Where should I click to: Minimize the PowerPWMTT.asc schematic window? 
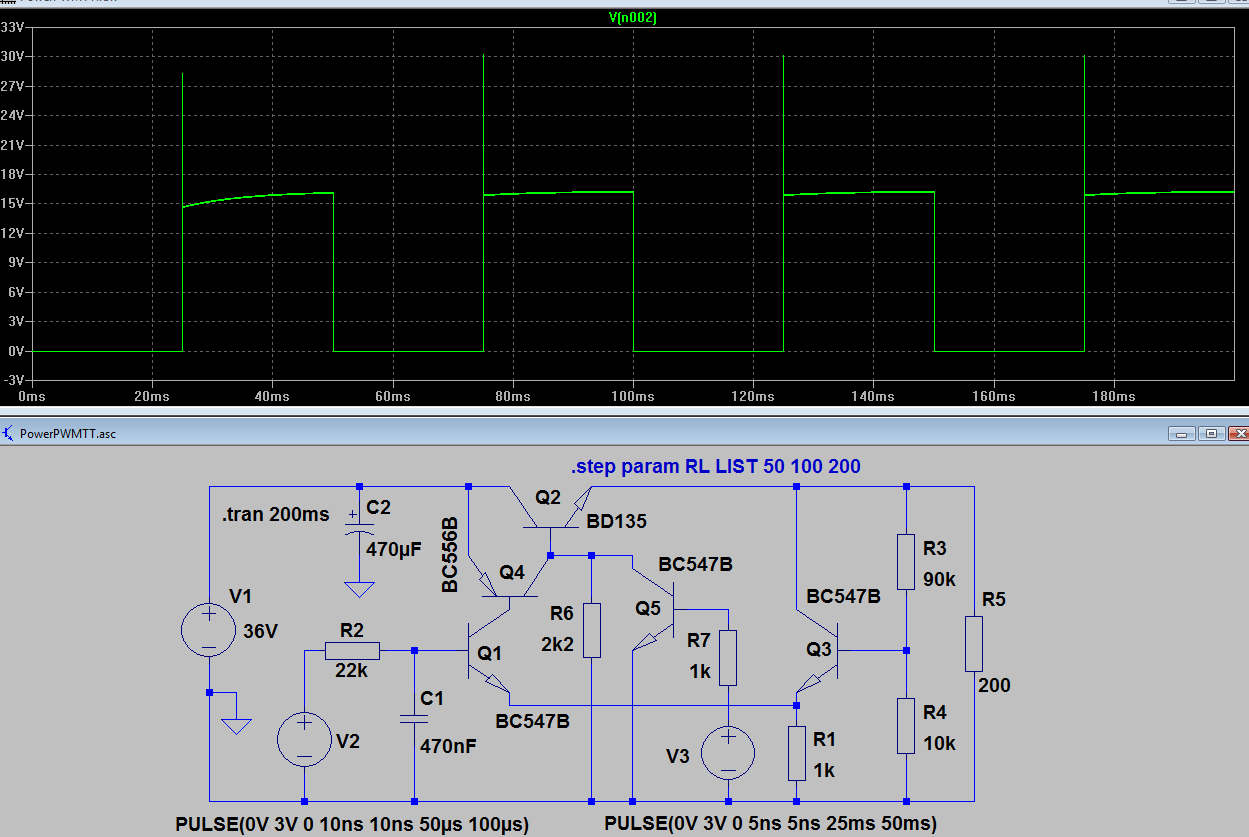pyautogui.click(x=1181, y=434)
